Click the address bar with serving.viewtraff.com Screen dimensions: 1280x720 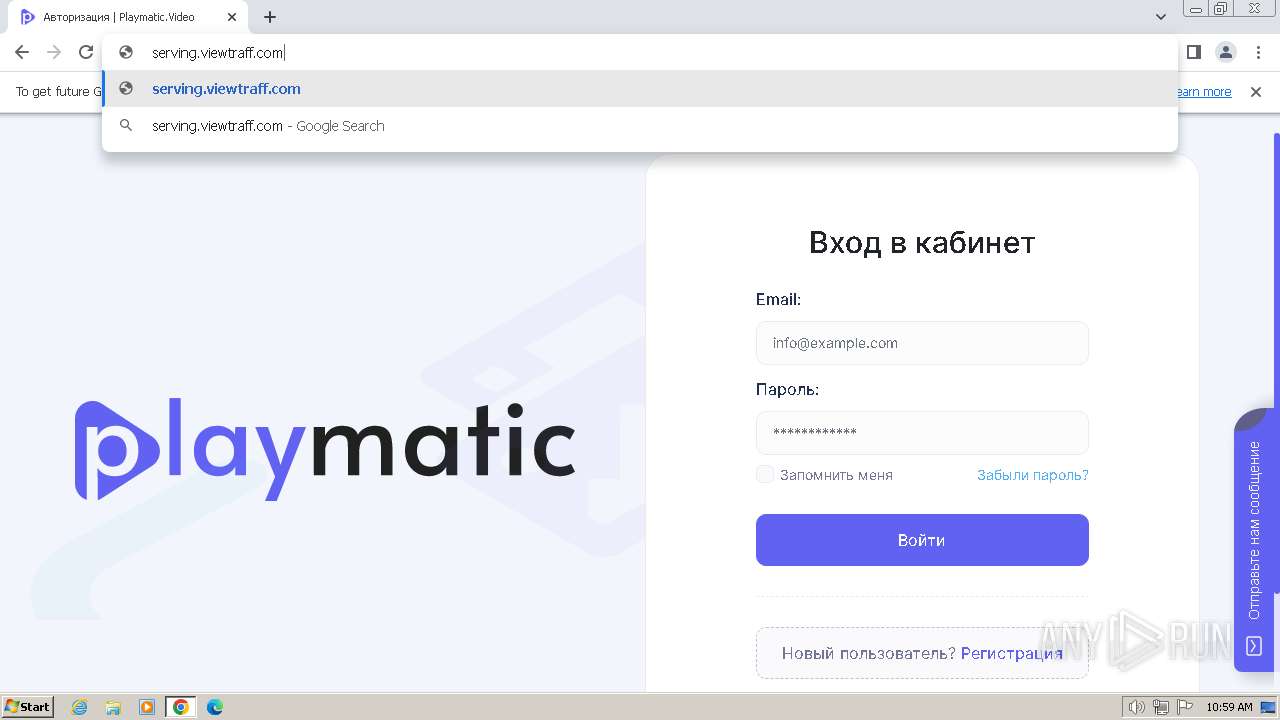(640, 53)
